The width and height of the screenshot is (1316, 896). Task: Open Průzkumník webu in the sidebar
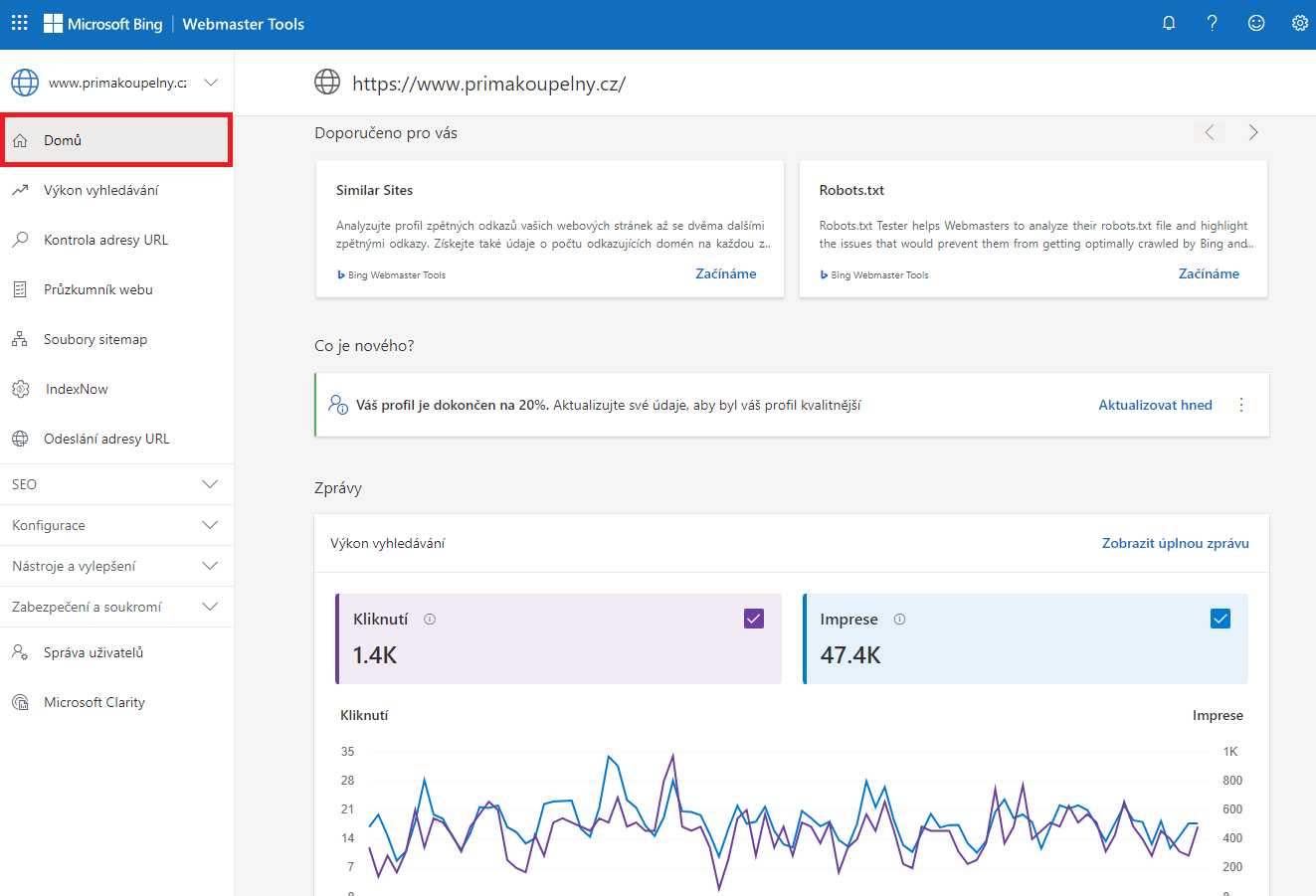click(x=116, y=289)
